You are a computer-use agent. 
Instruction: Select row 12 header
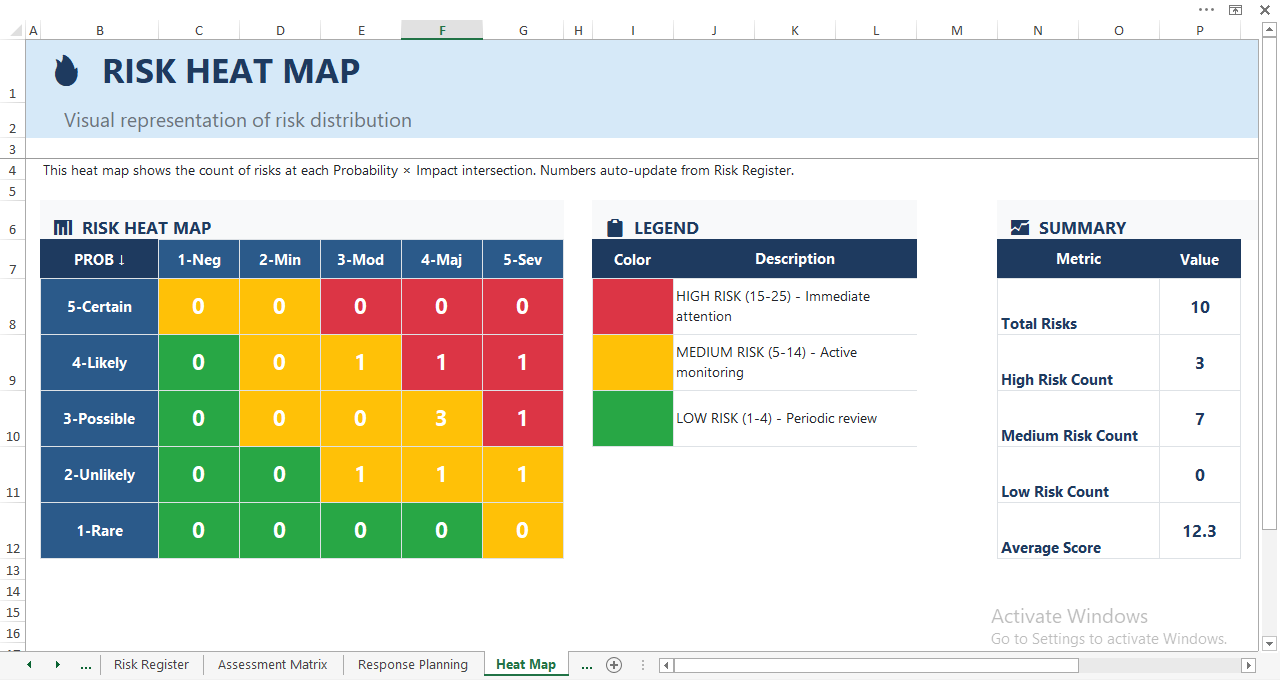pyautogui.click(x=12, y=531)
